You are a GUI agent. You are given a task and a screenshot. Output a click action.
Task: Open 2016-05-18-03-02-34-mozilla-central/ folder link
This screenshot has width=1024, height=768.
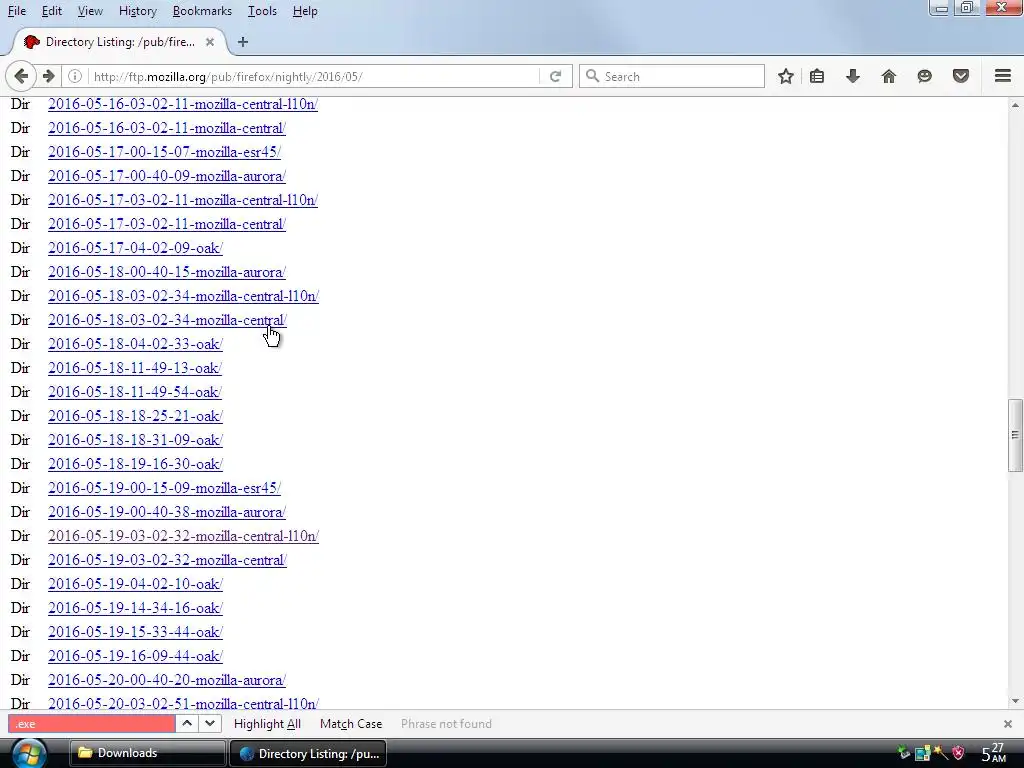point(167,320)
